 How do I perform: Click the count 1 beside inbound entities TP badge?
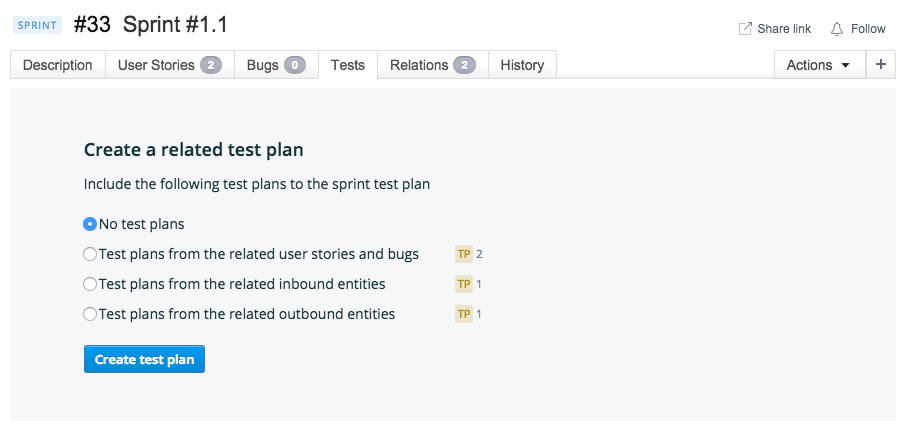[x=479, y=284]
